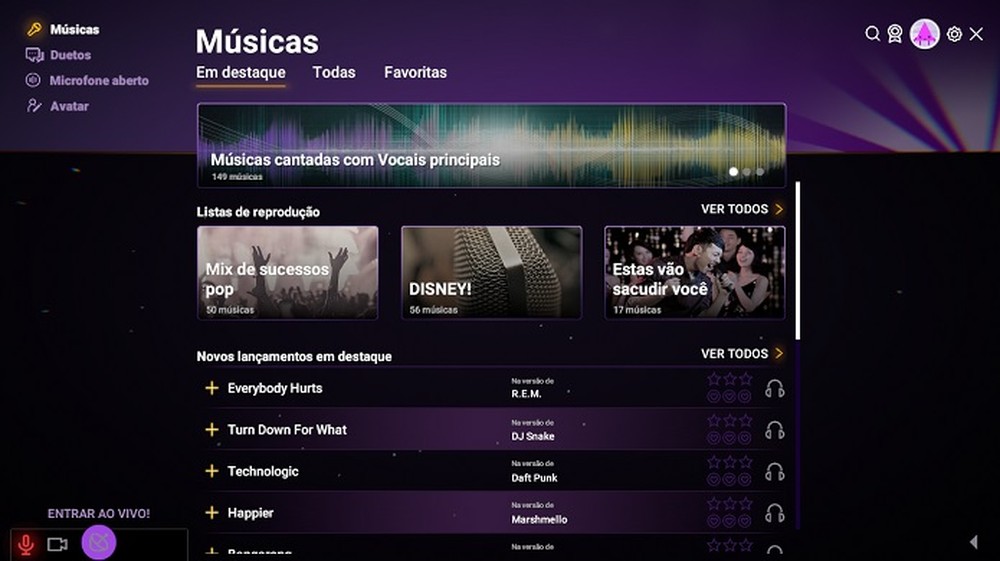Open the Mix de sucessos pop playlist

click(288, 273)
